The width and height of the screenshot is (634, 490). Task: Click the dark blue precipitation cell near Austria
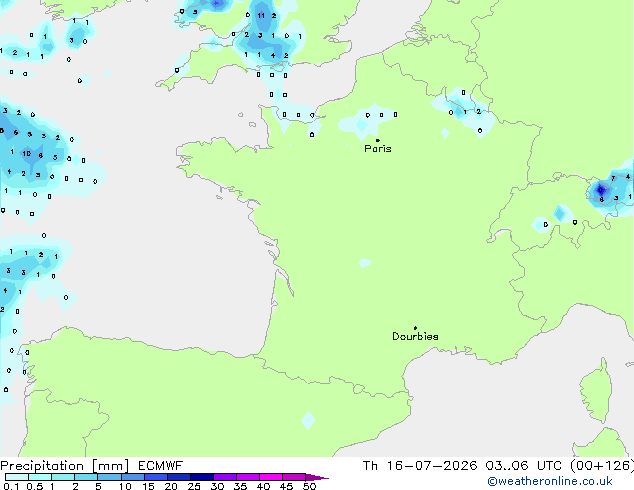coord(600,190)
